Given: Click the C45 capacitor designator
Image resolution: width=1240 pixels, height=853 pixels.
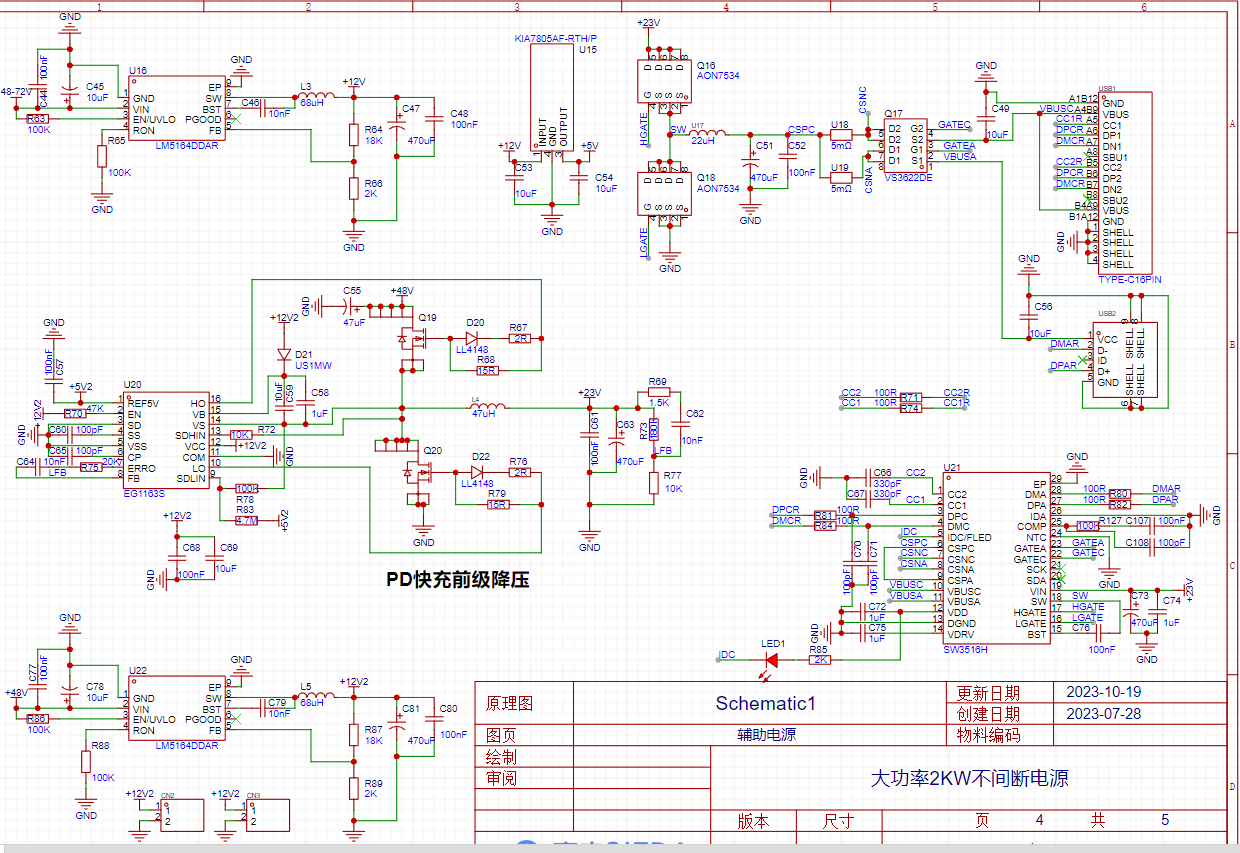Looking at the screenshot, I should coord(95,87).
